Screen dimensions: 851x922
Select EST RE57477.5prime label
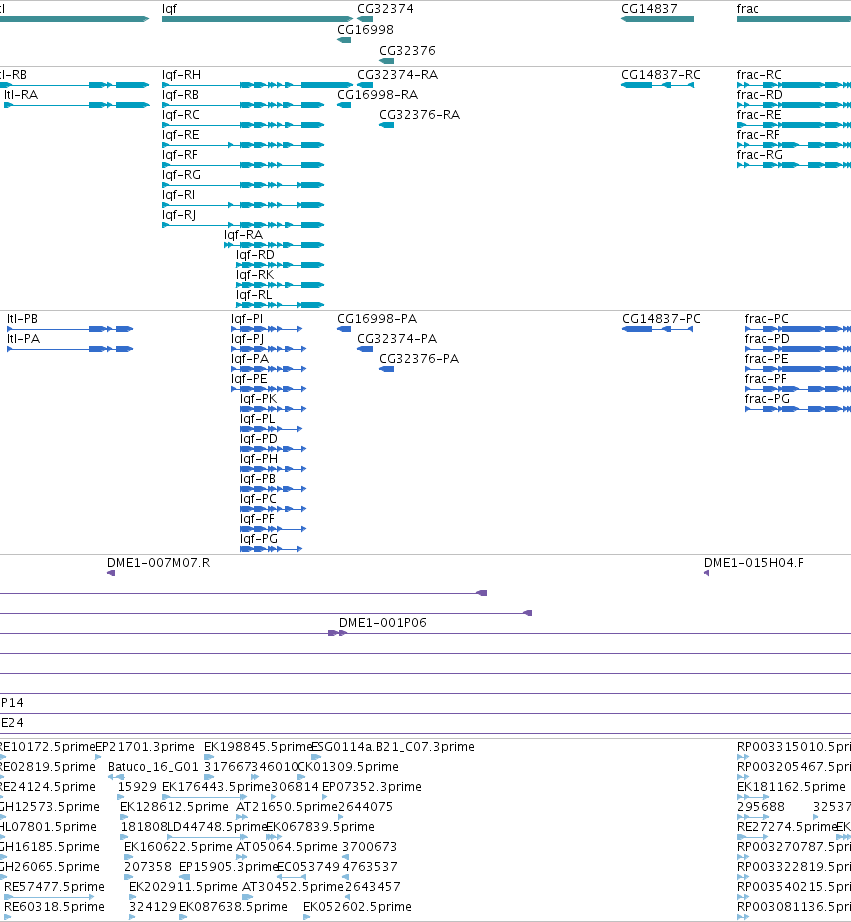(54, 887)
